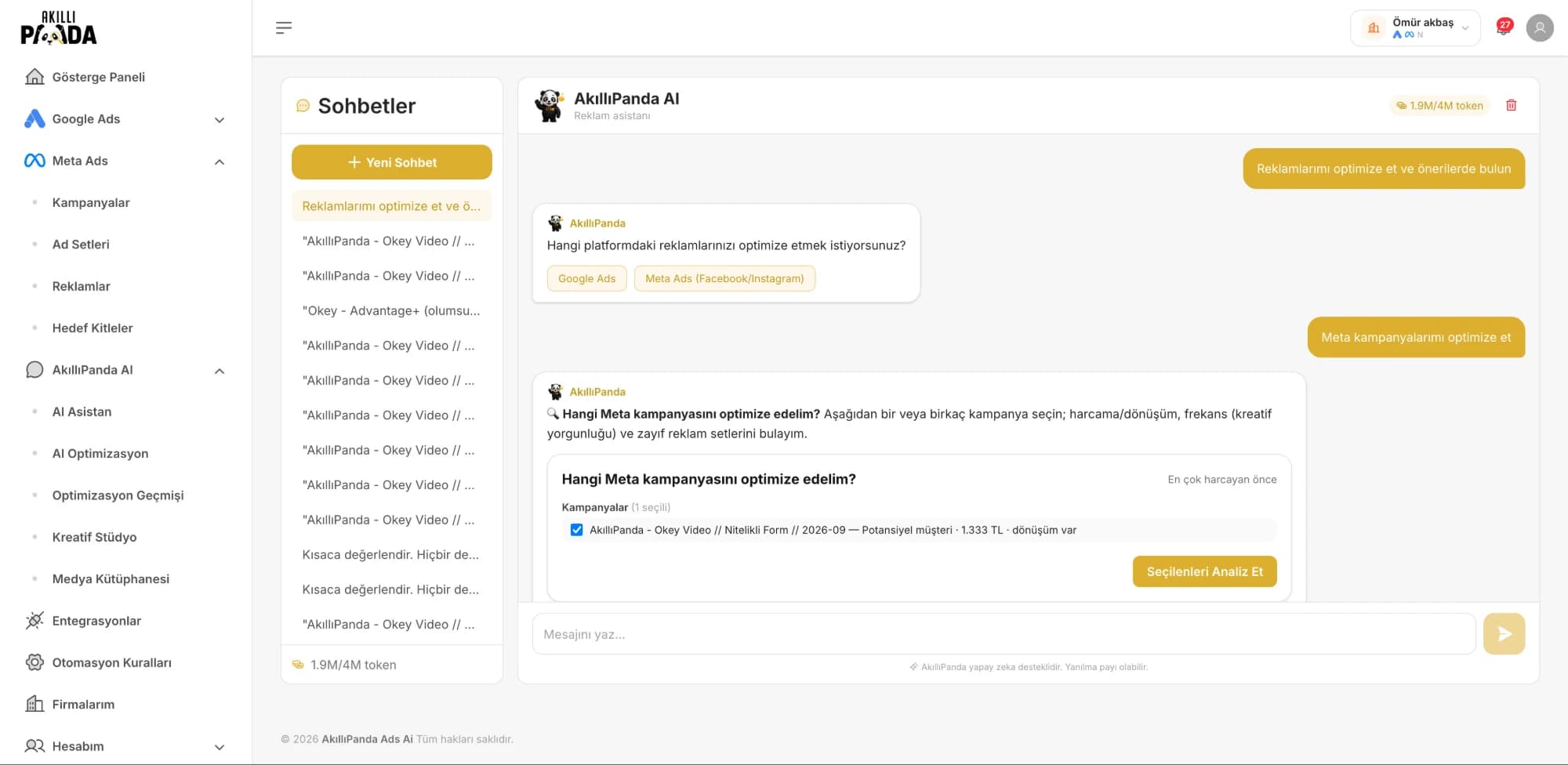
Task: Choose the Google Ads option chip
Action: (x=586, y=278)
